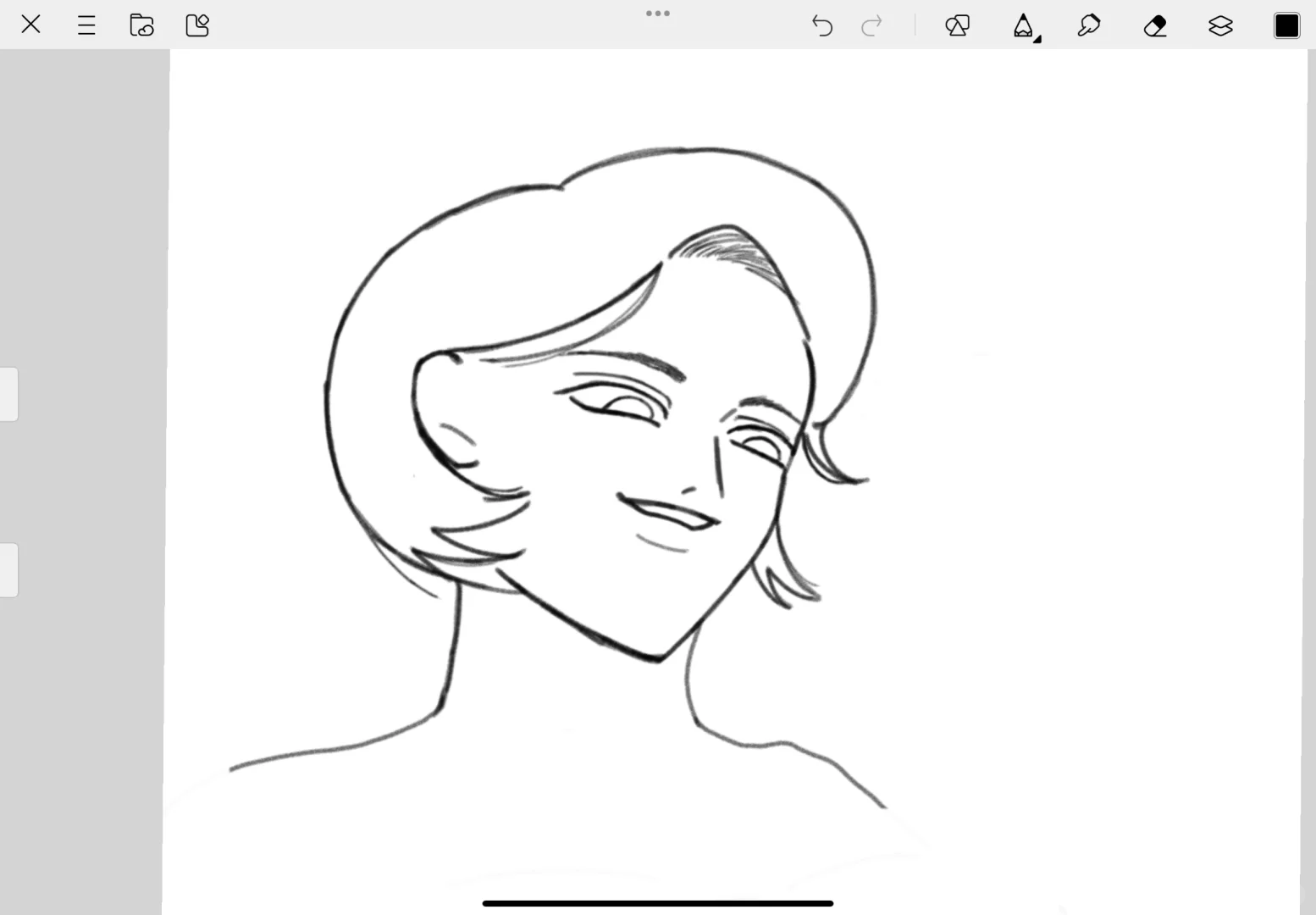Click the three-dot handle at top center
1316x915 pixels.
pos(658,14)
